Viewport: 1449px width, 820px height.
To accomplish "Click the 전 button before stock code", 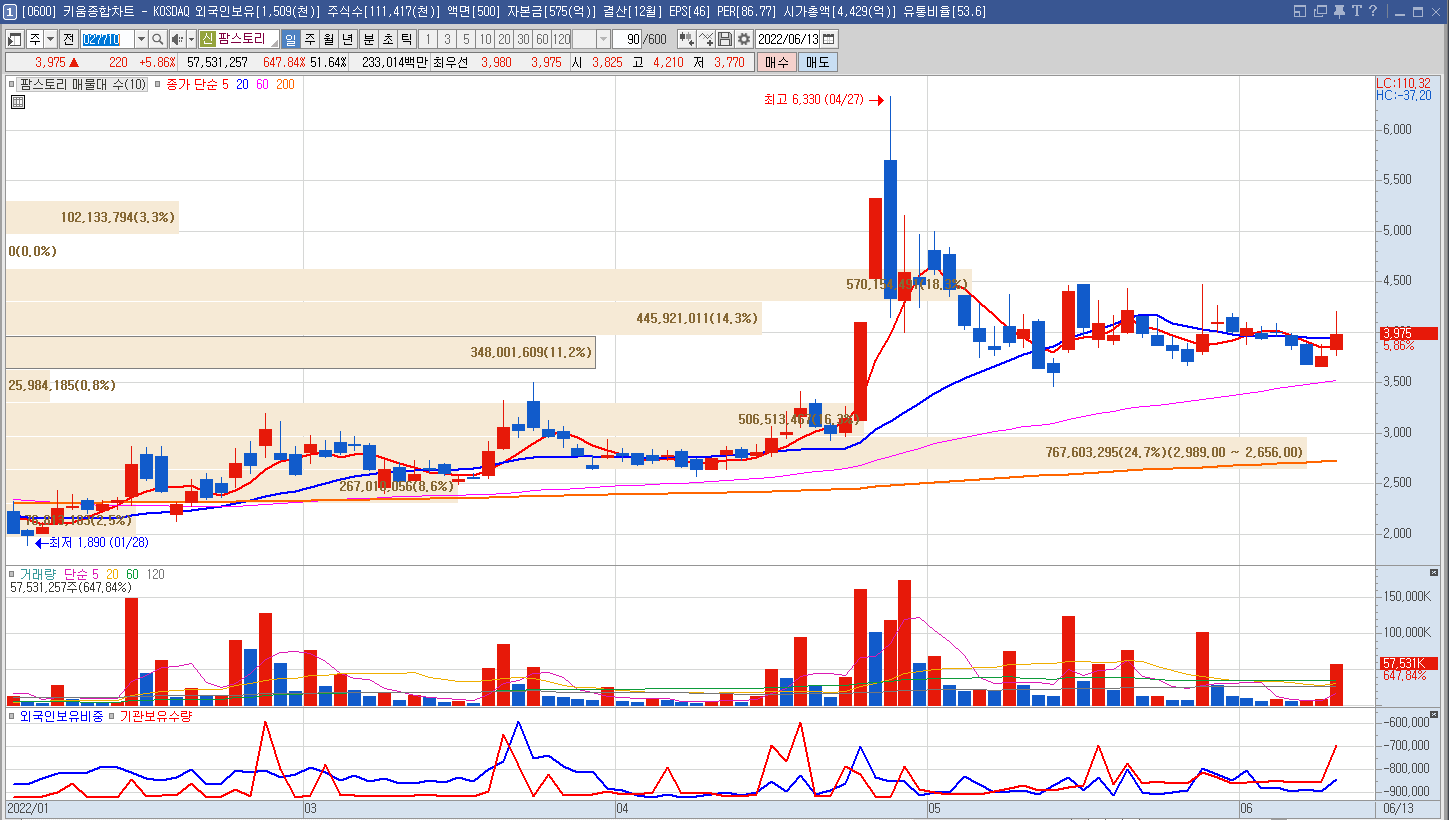I will tap(68, 39).
